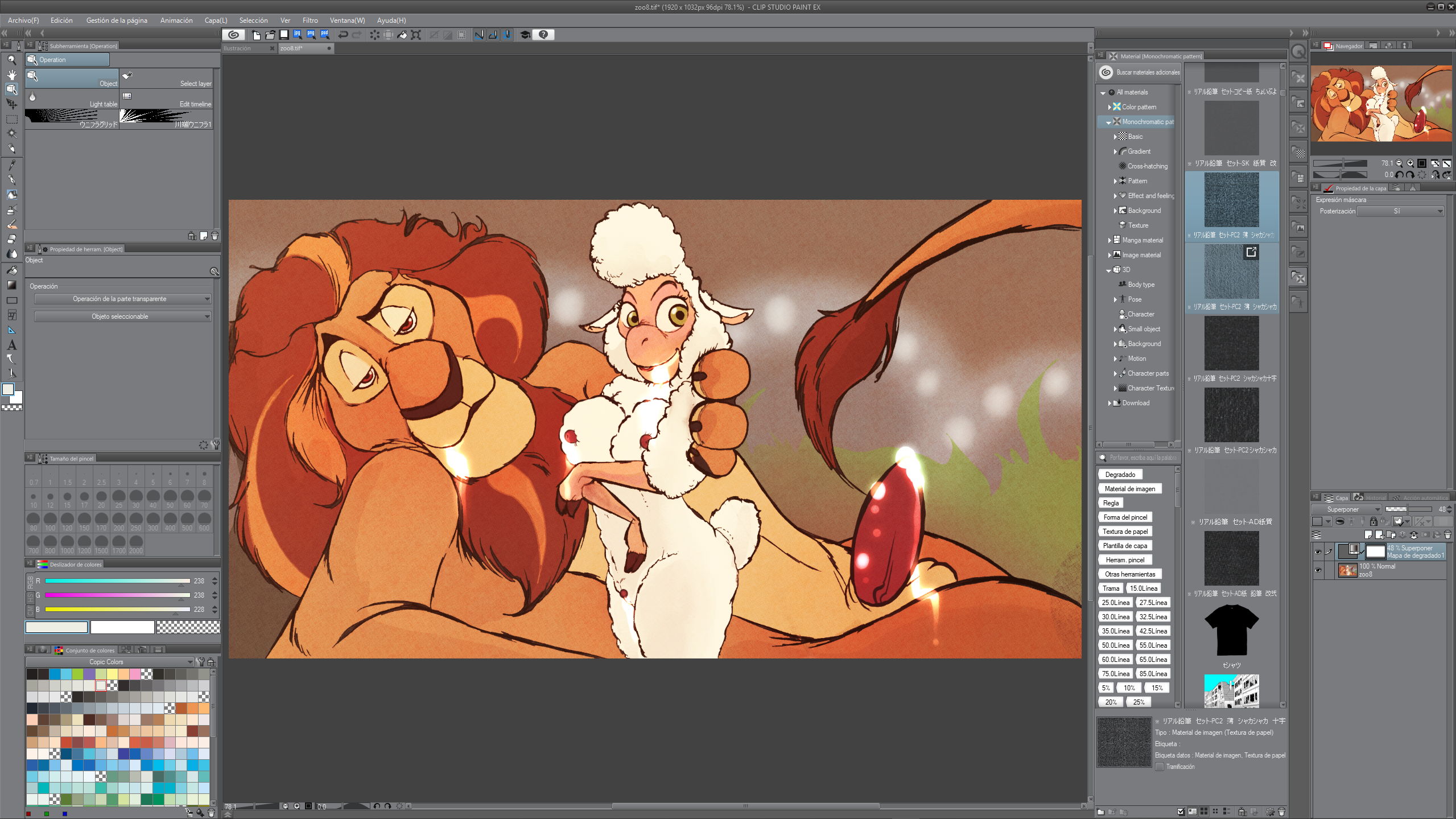Delete layer with trash can icon

pos(1447,535)
